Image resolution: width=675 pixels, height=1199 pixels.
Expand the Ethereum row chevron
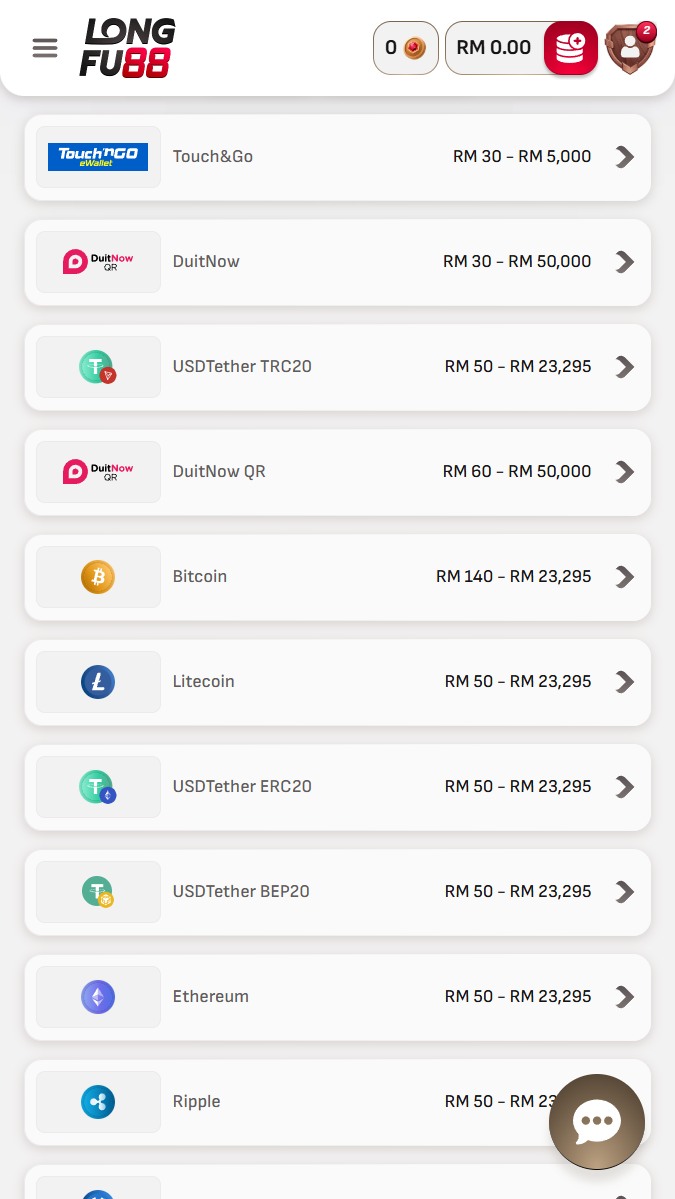pos(625,997)
